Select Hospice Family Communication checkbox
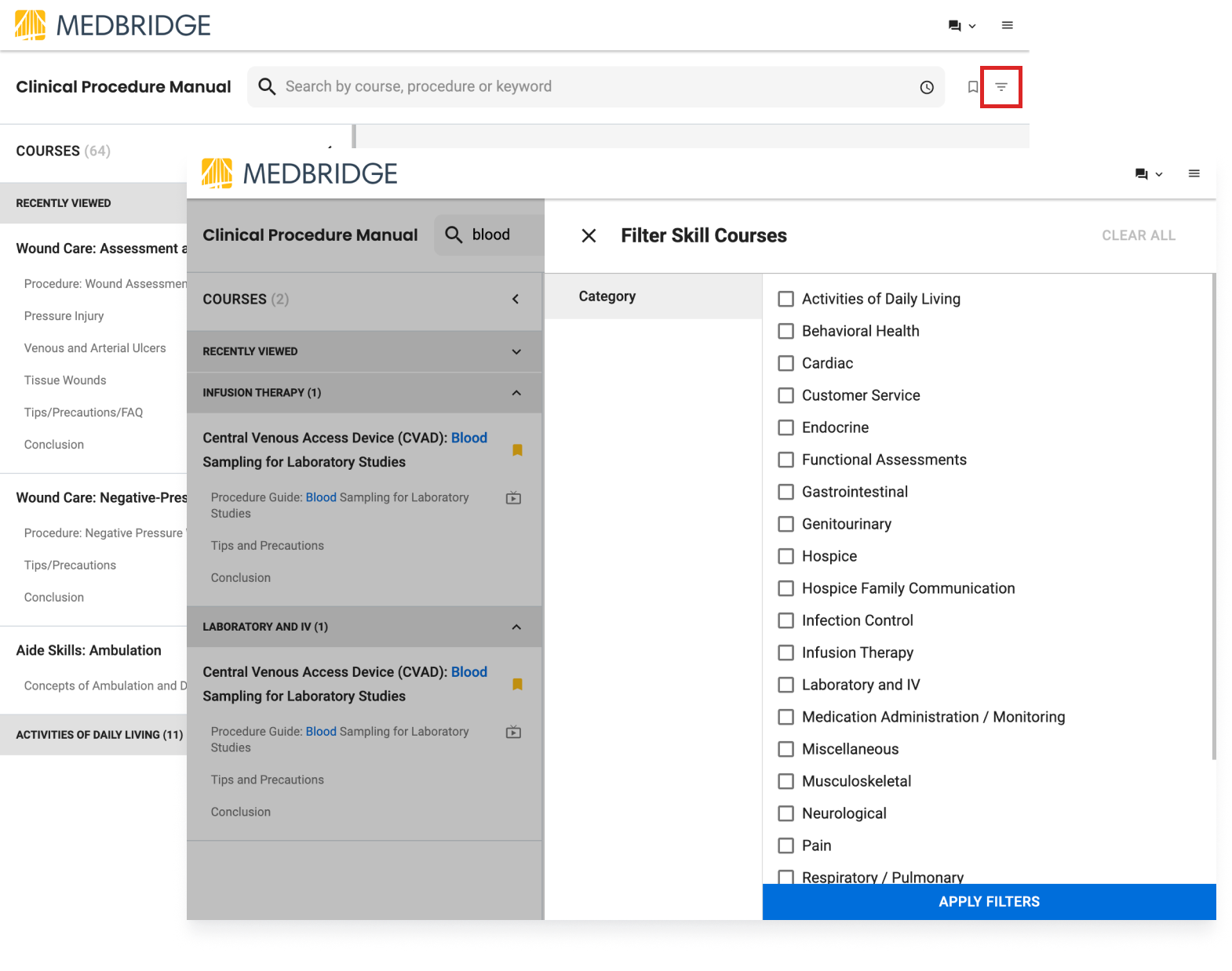 [x=785, y=588]
